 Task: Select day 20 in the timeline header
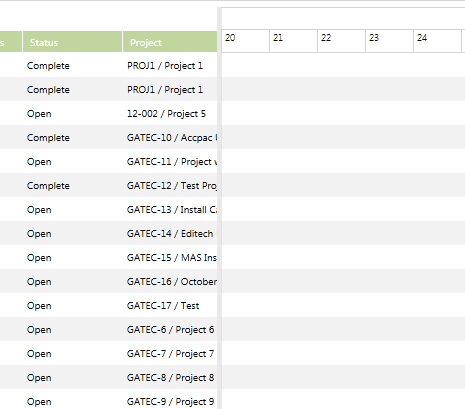[245, 41]
